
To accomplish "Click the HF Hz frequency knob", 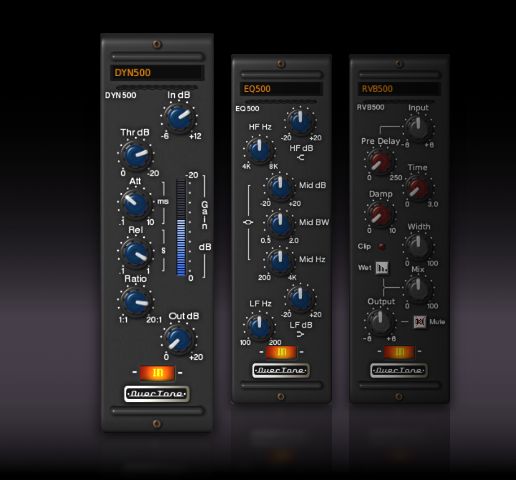I will pos(259,150).
